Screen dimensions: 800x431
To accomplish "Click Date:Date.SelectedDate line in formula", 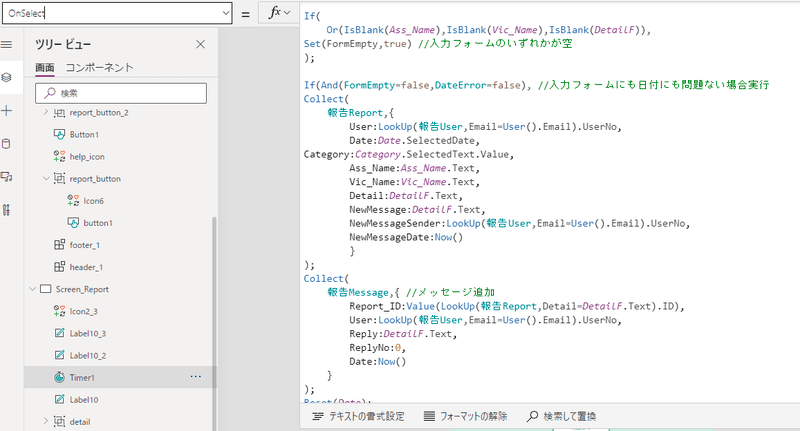I will pos(415,141).
